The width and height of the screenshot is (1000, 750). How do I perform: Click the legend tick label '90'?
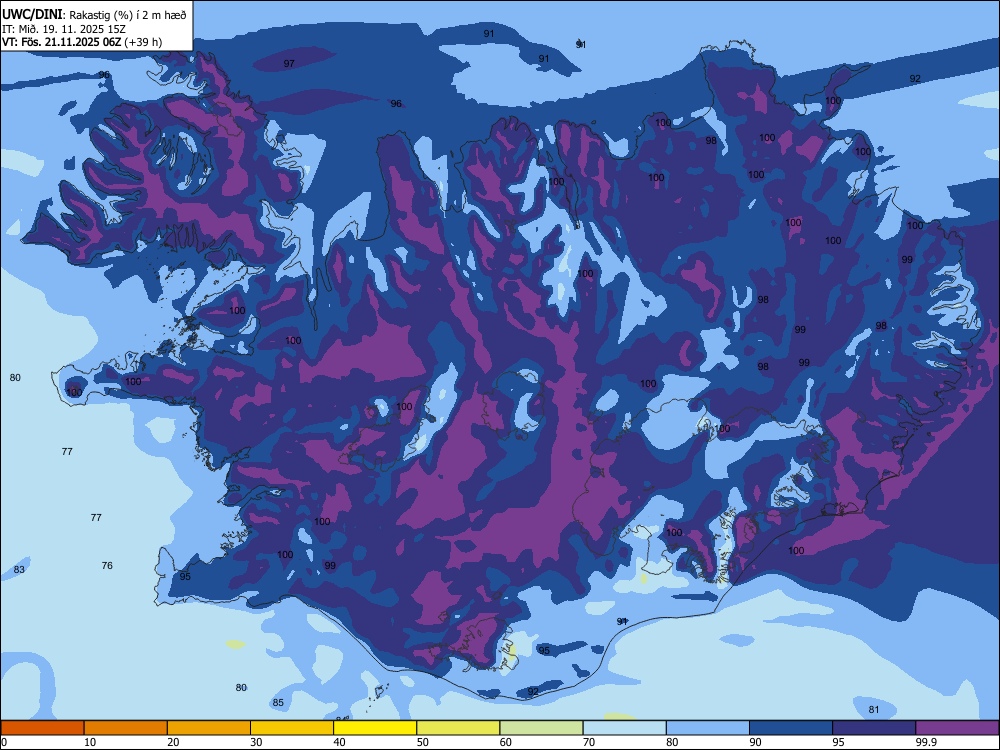(x=756, y=742)
